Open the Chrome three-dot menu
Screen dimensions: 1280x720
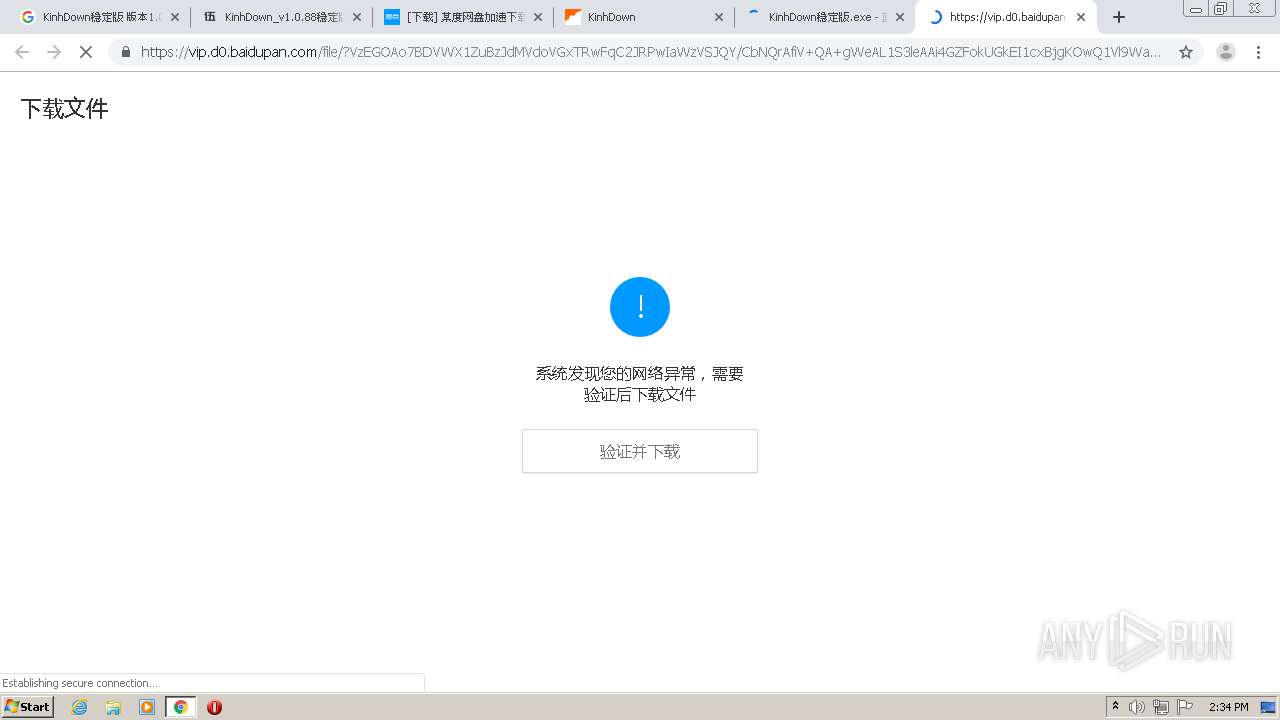(1259, 52)
